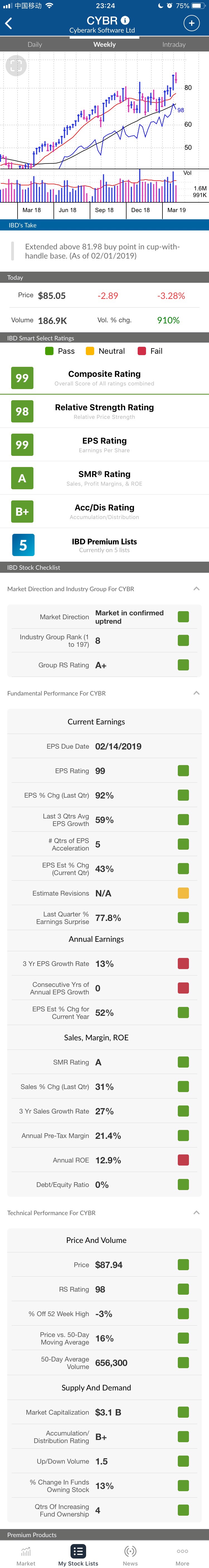Collapse Technical Performance For CYBR section
Viewport: 209px width, 1568px height.
(196, 1213)
